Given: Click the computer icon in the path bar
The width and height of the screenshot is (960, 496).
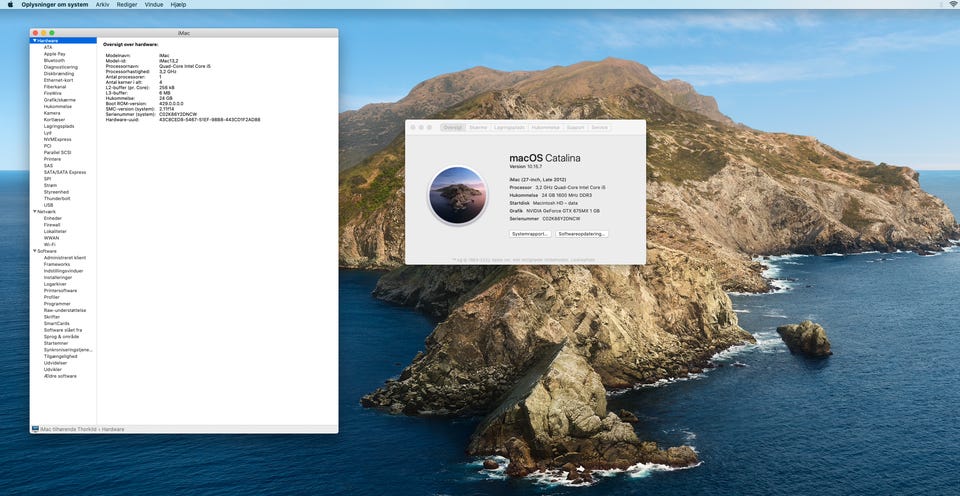Looking at the screenshot, I should pyautogui.click(x=35, y=429).
